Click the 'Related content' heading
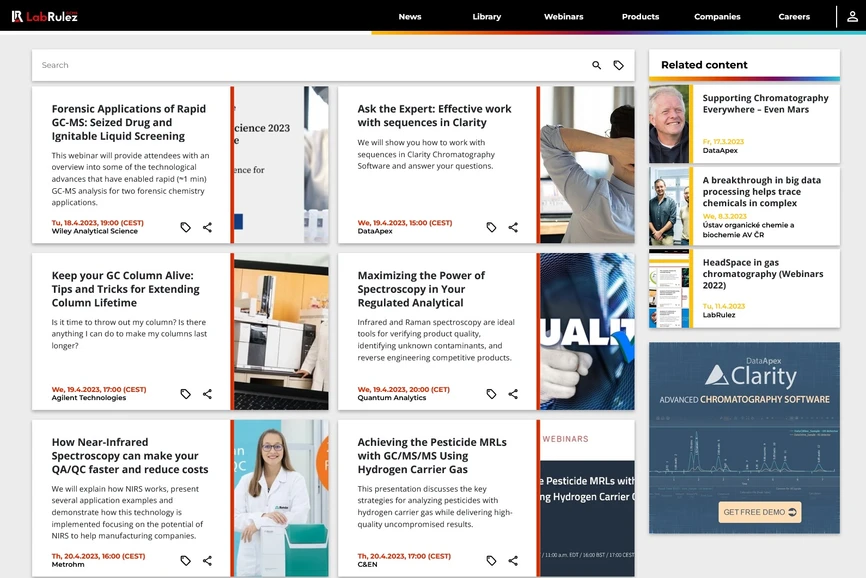Viewport: 866px width, 578px height. coord(704,65)
